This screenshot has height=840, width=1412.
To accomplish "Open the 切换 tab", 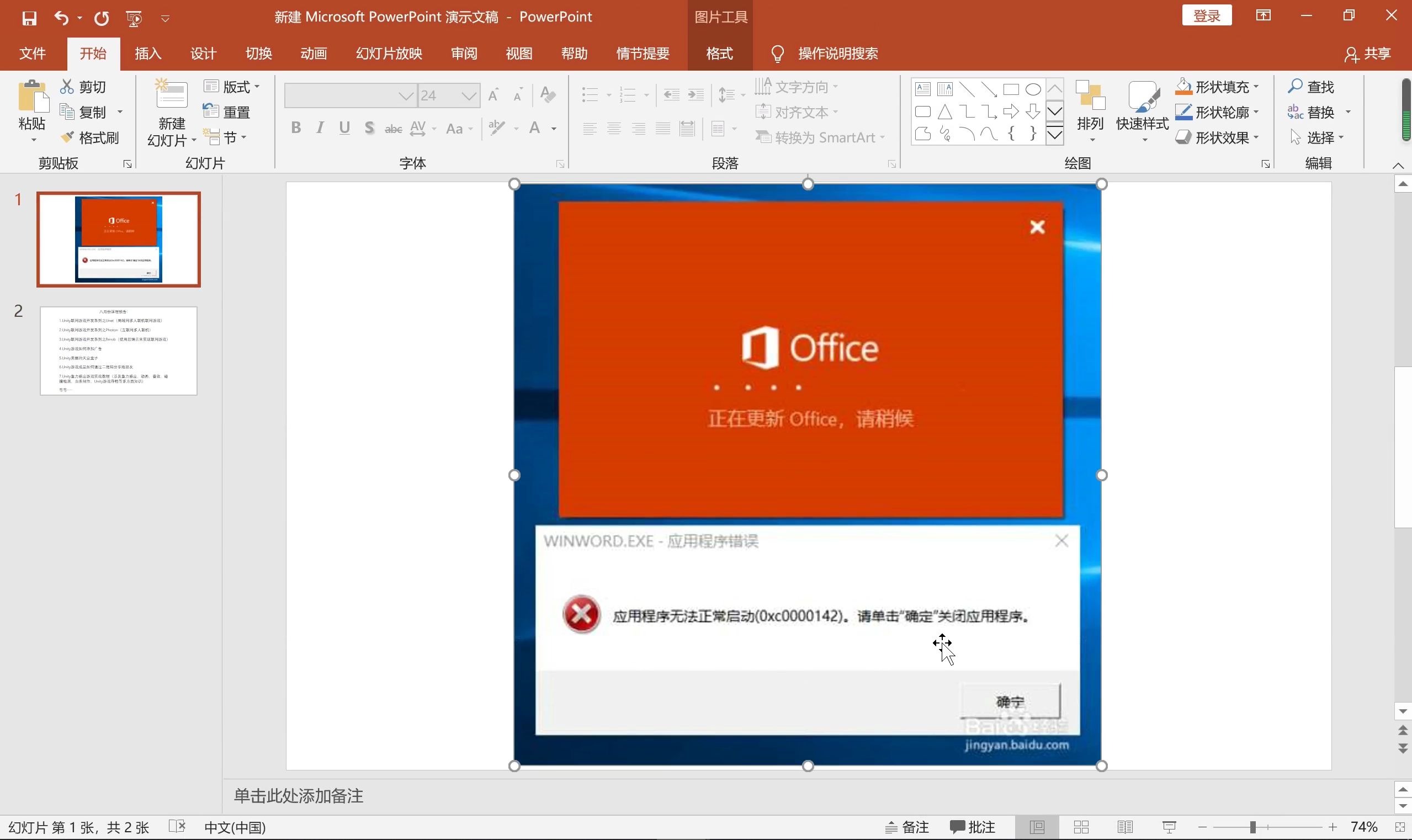I will pos(259,54).
